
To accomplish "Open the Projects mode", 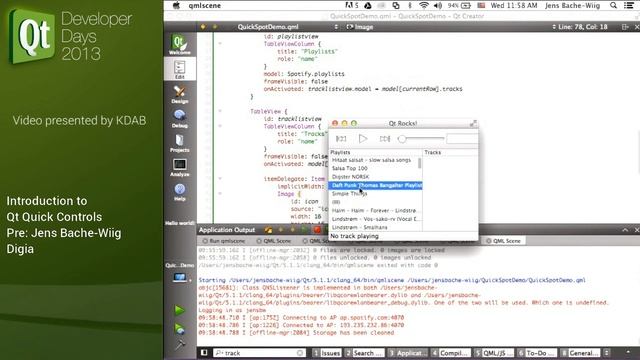I will [x=180, y=143].
